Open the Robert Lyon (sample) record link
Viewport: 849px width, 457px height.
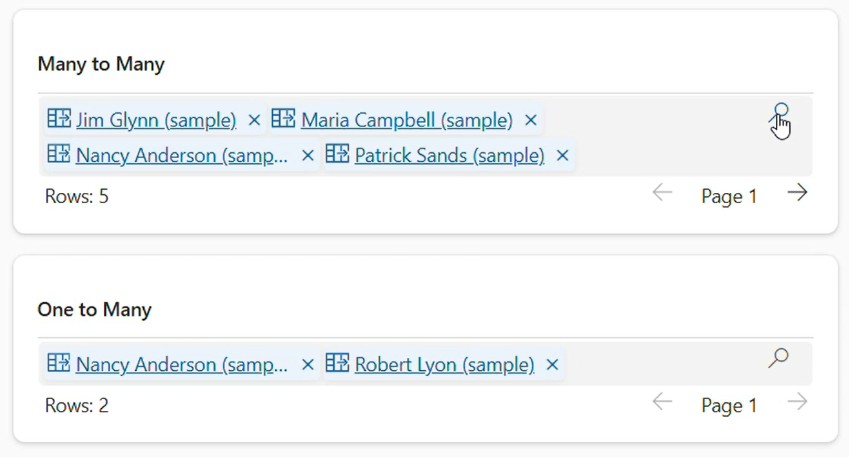pos(445,365)
